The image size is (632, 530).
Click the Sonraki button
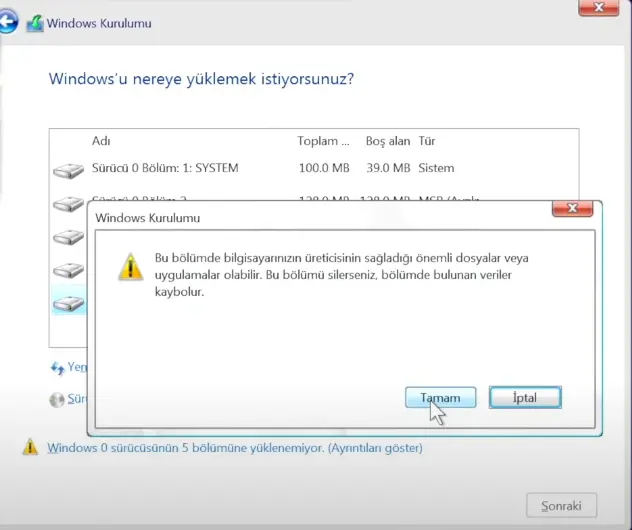(x=561, y=505)
